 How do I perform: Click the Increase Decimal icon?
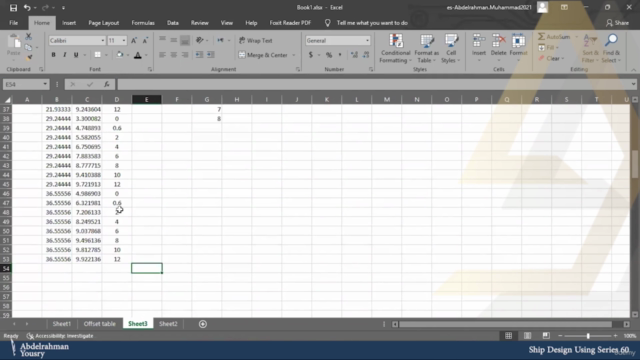coord(354,55)
